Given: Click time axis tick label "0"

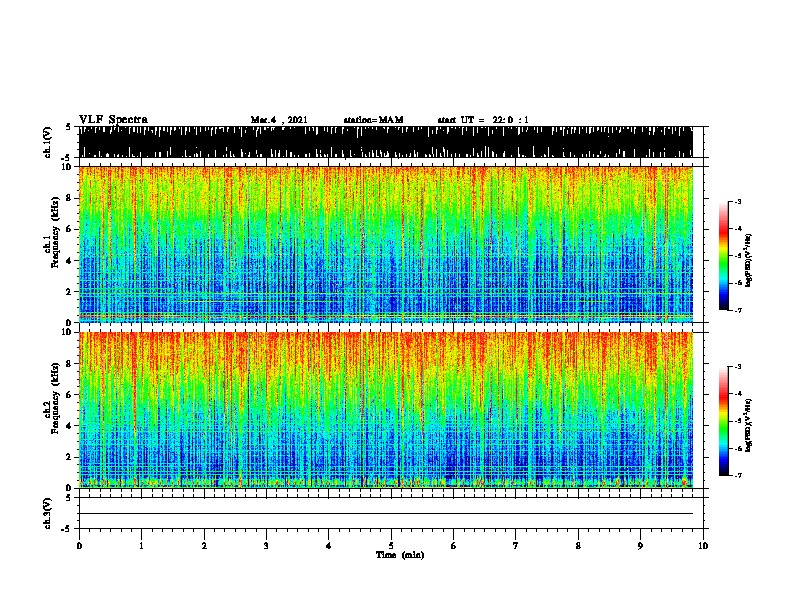Looking at the screenshot, I should click(x=79, y=546).
